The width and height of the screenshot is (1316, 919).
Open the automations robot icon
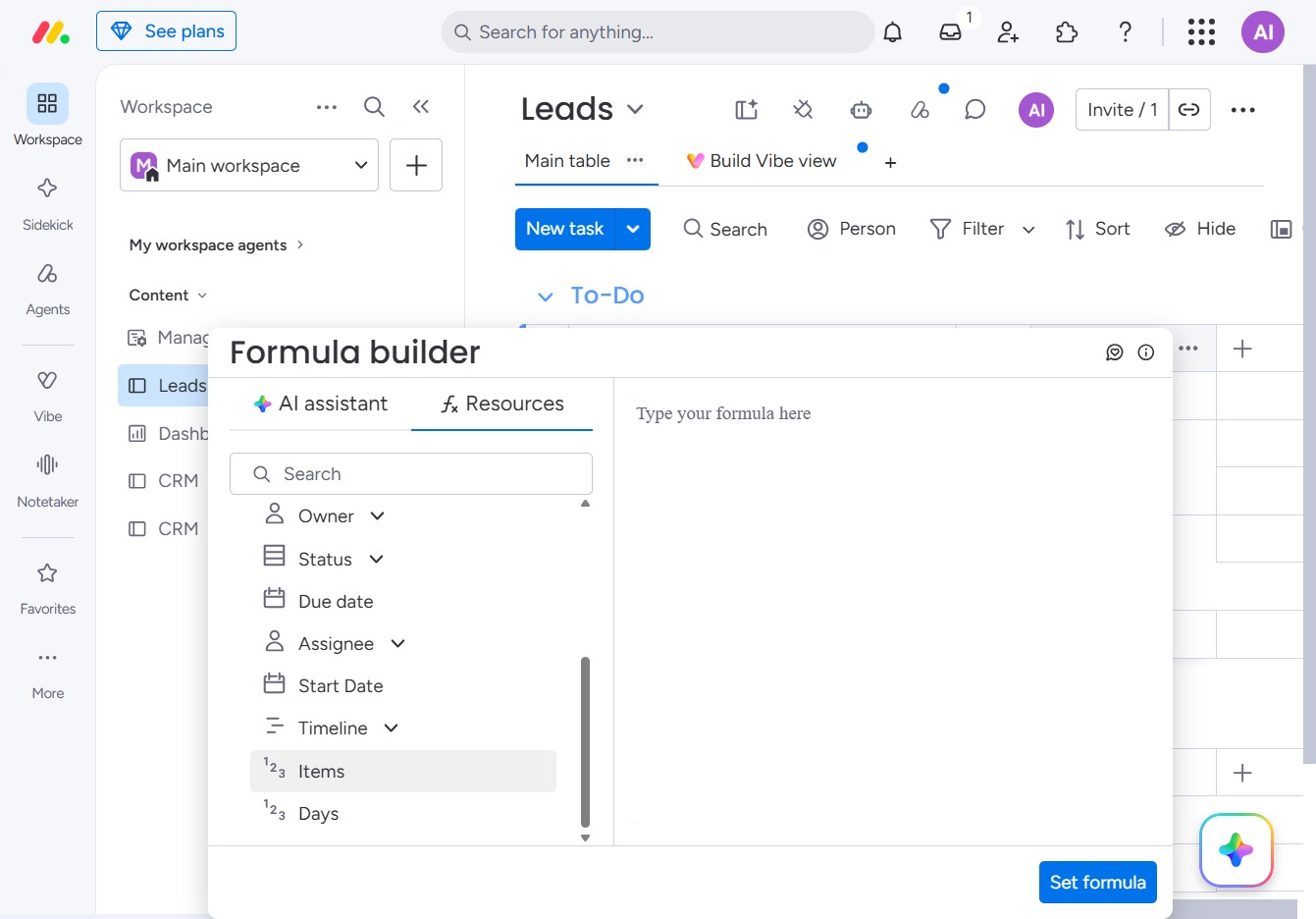[861, 110]
